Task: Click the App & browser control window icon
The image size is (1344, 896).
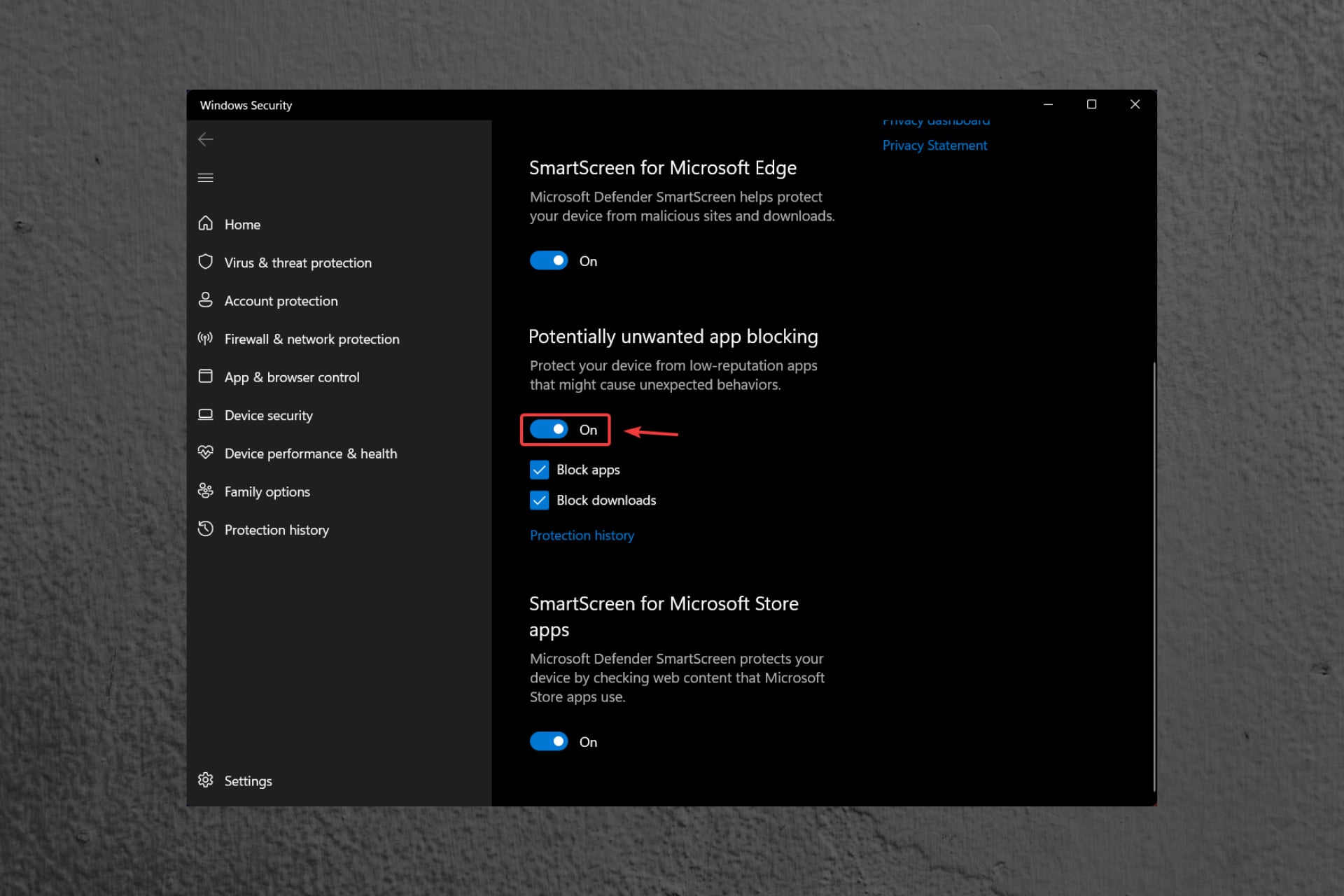Action: coord(205,376)
